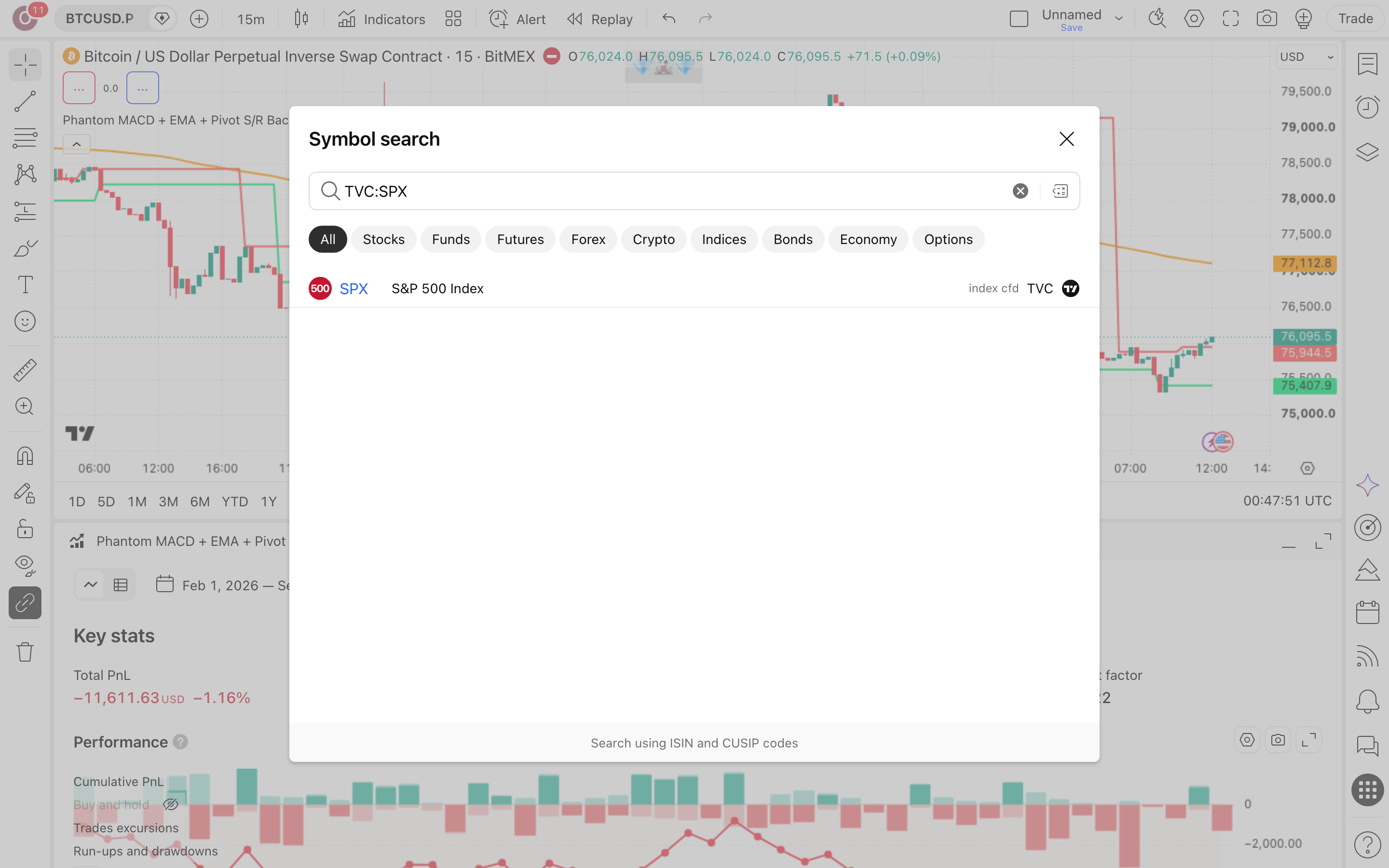Toggle Buy and hold visibility eye
This screenshot has width=1389, height=868.
[x=171, y=804]
